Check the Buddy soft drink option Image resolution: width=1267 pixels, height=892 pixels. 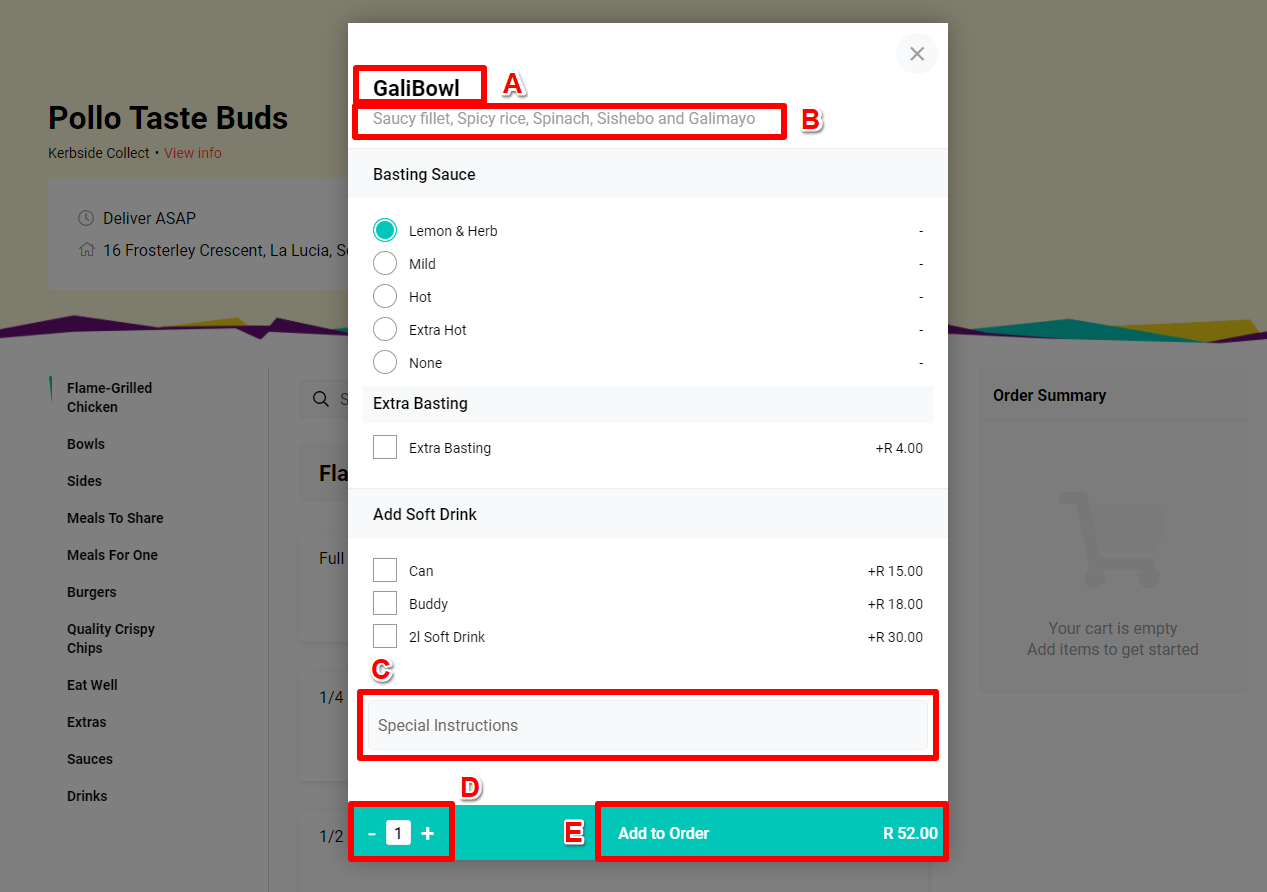[x=385, y=603]
